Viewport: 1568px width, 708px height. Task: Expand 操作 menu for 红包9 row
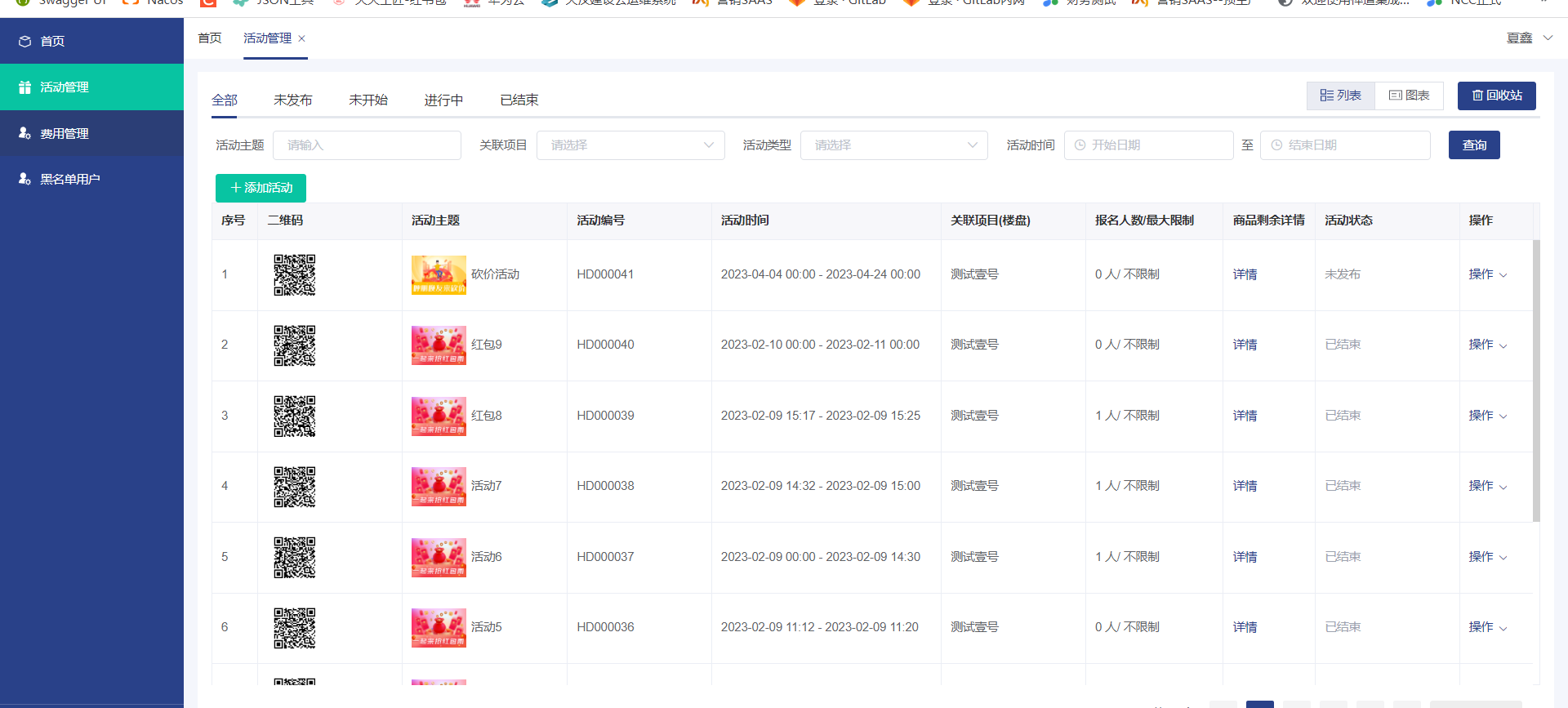pos(1487,345)
